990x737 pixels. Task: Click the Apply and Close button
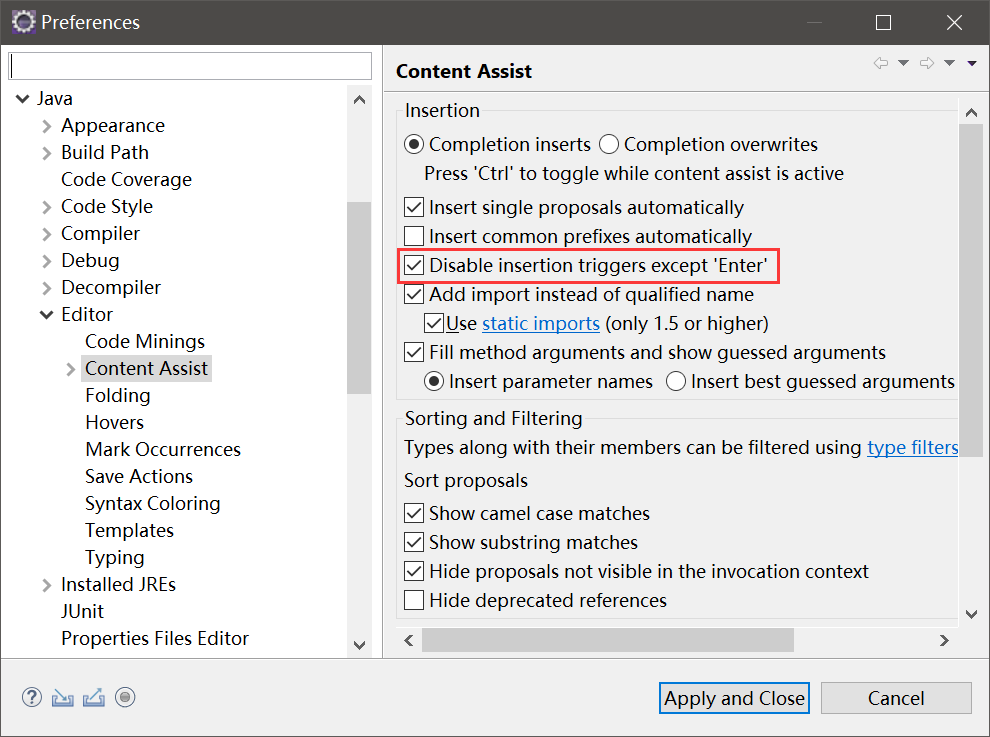[734, 698]
